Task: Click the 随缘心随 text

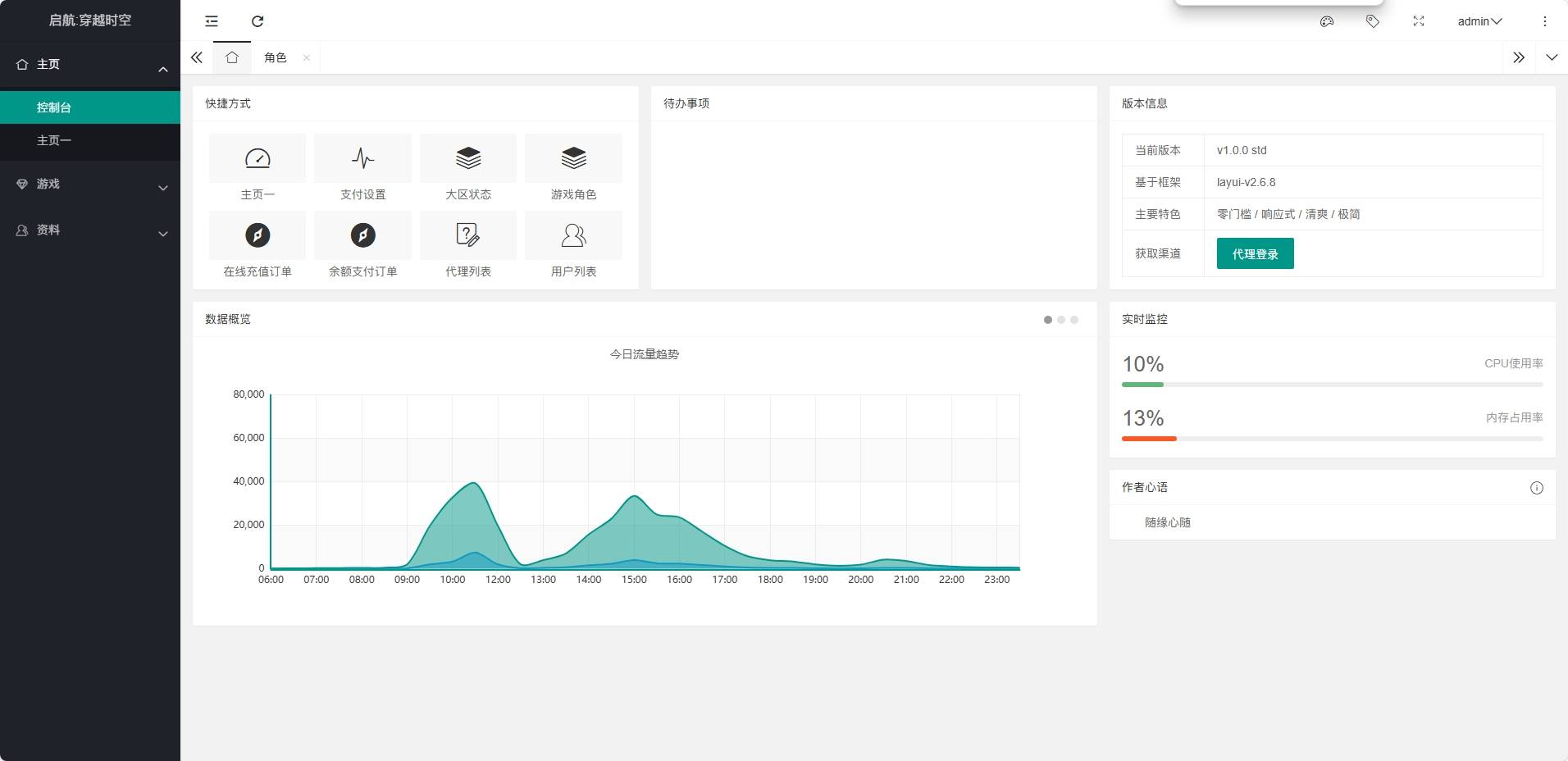Action: (x=1168, y=522)
